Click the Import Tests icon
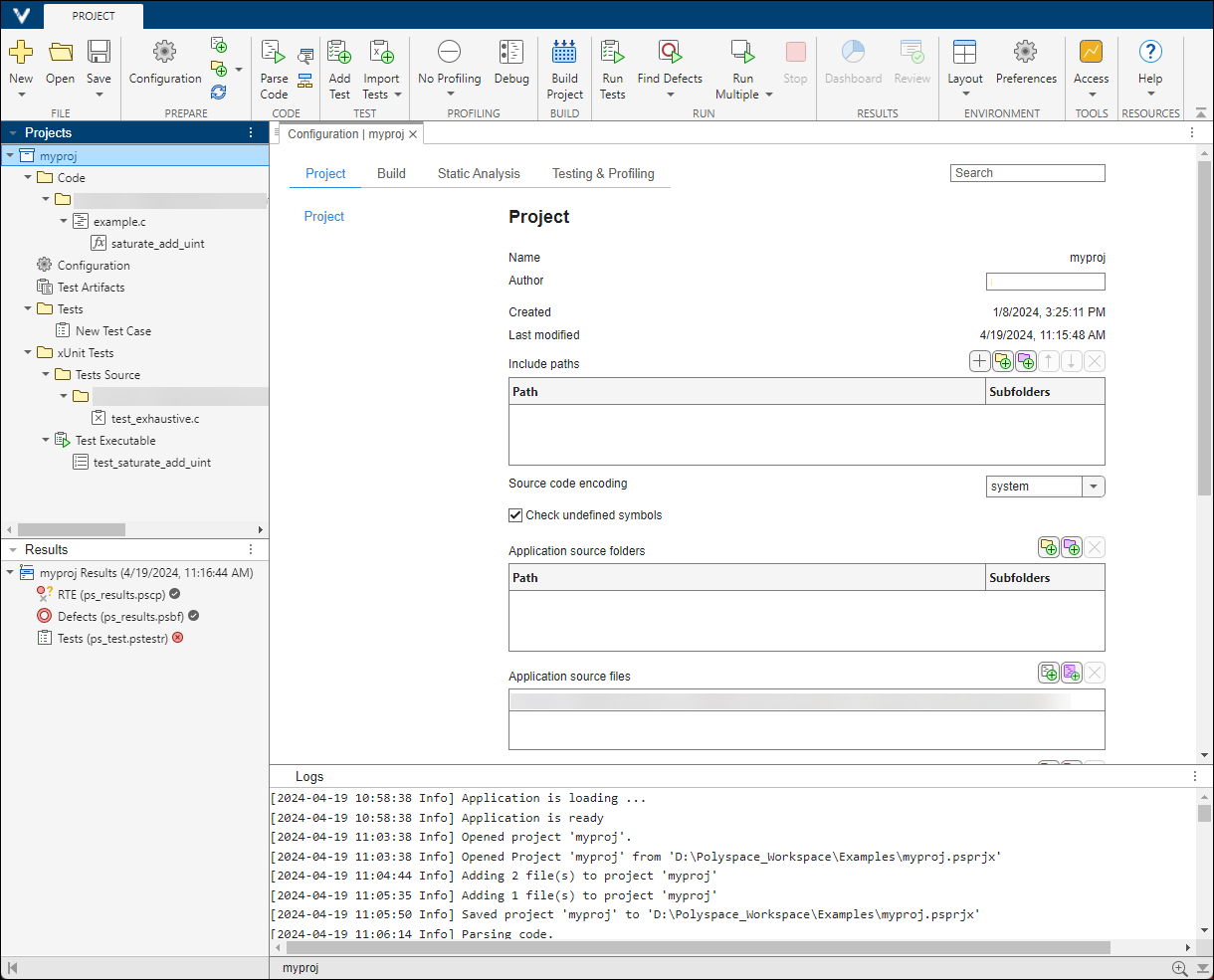The height and width of the screenshot is (980, 1214). coord(381,52)
